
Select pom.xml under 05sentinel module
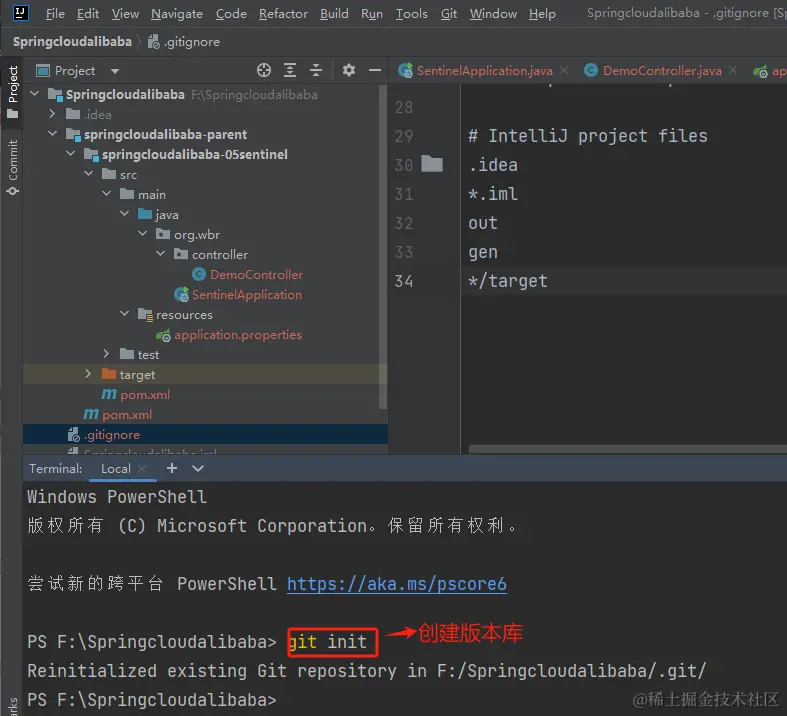[x=145, y=395]
